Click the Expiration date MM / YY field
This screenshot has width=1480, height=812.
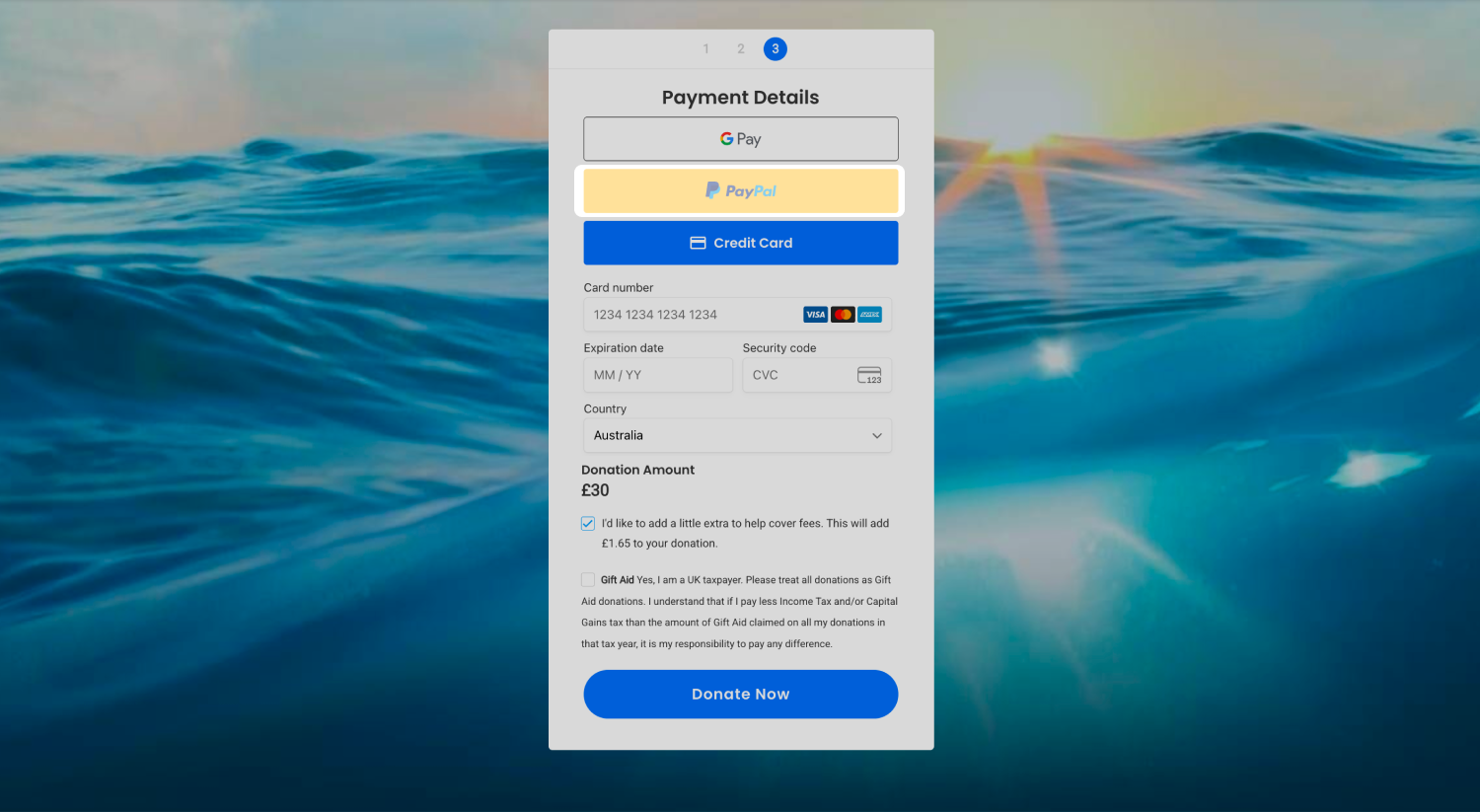(657, 375)
